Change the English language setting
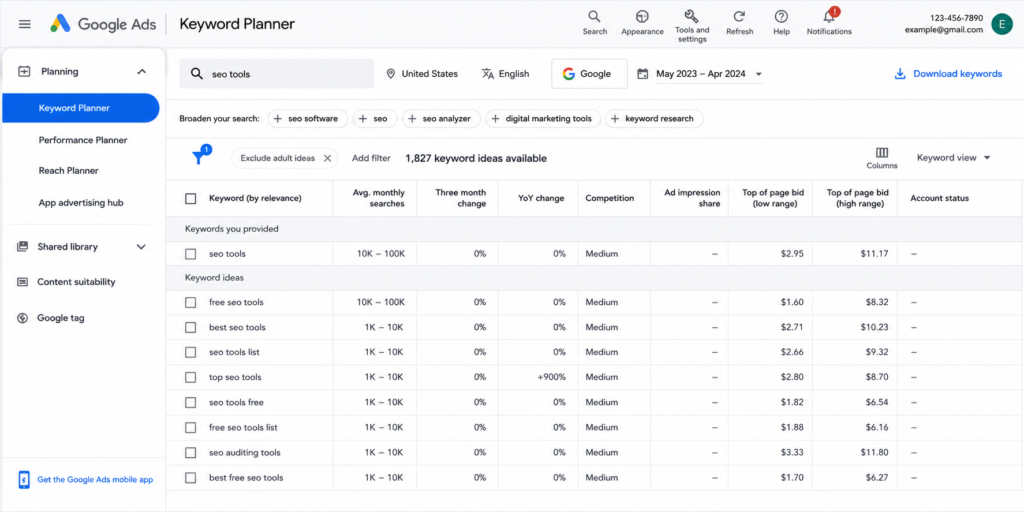 coord(505,74)
